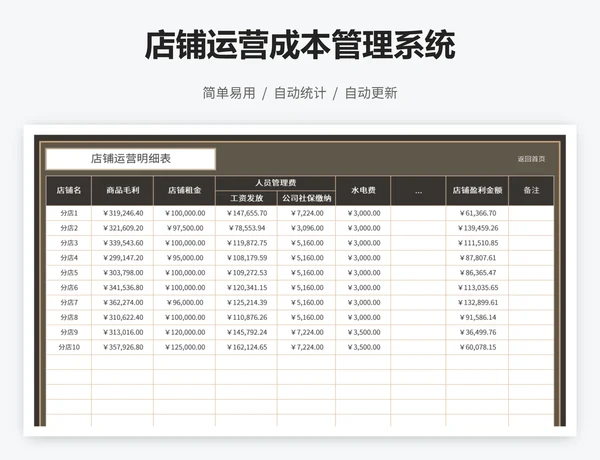This screenshot has height=460, width=600.
Task: Select the 分店3 row name cell
Action: point(69,243)
